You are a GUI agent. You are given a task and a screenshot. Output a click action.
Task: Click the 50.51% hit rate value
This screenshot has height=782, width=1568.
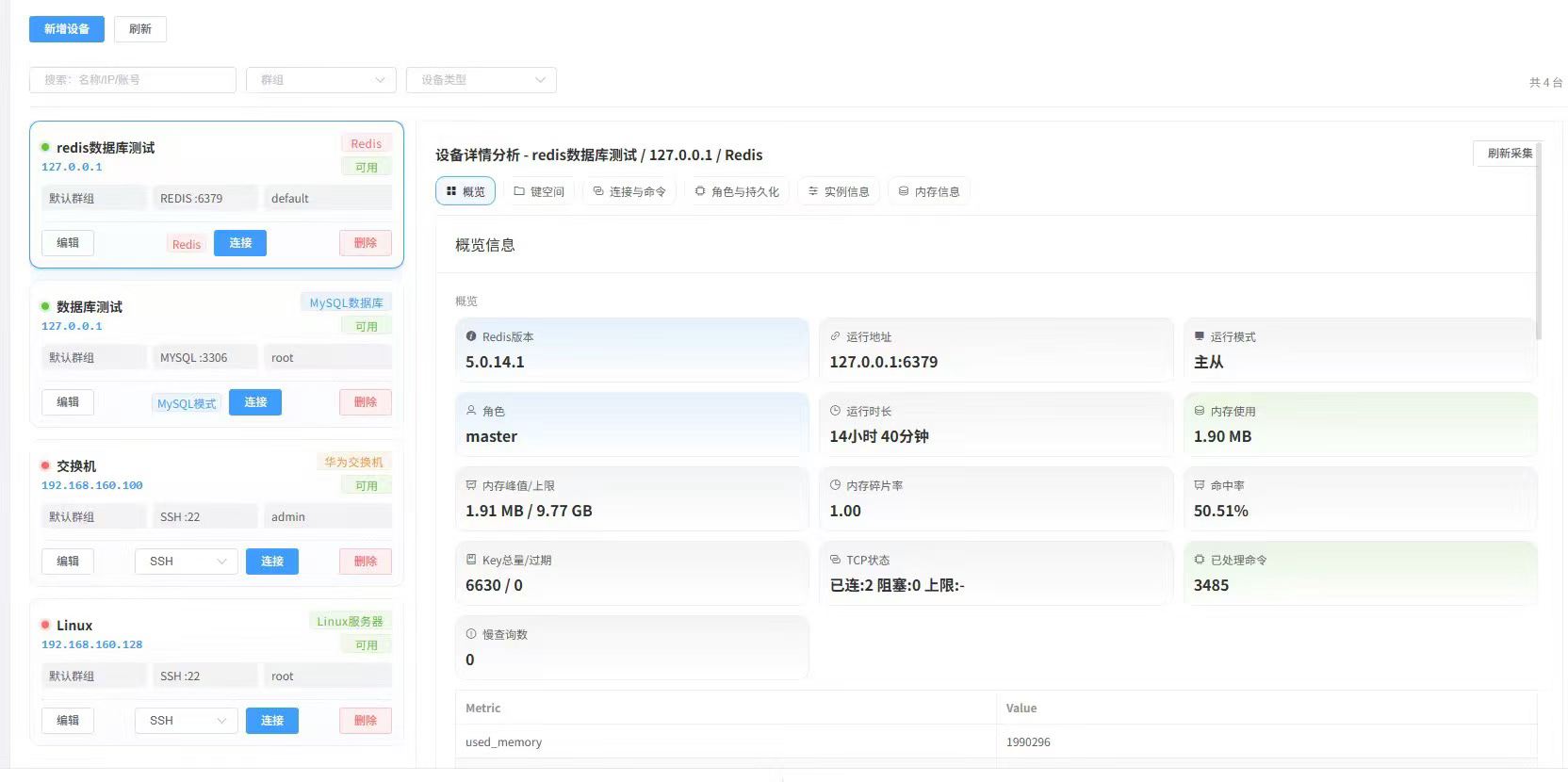tap(1220, 511)
